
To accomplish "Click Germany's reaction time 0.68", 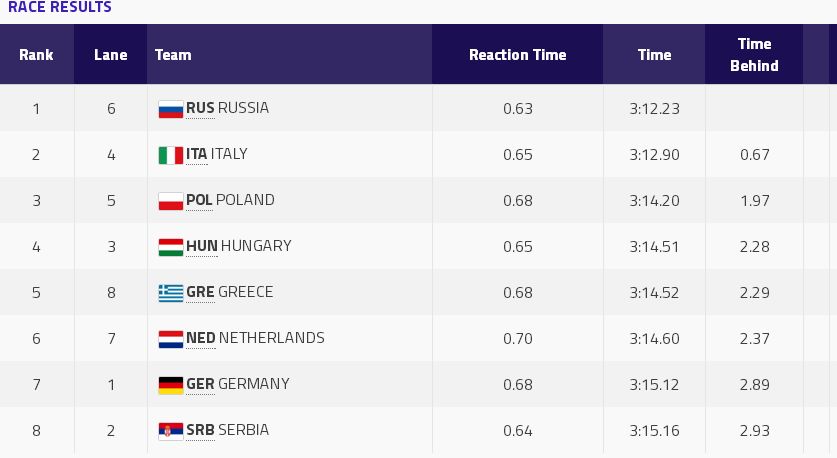I will tap(517, 384).
